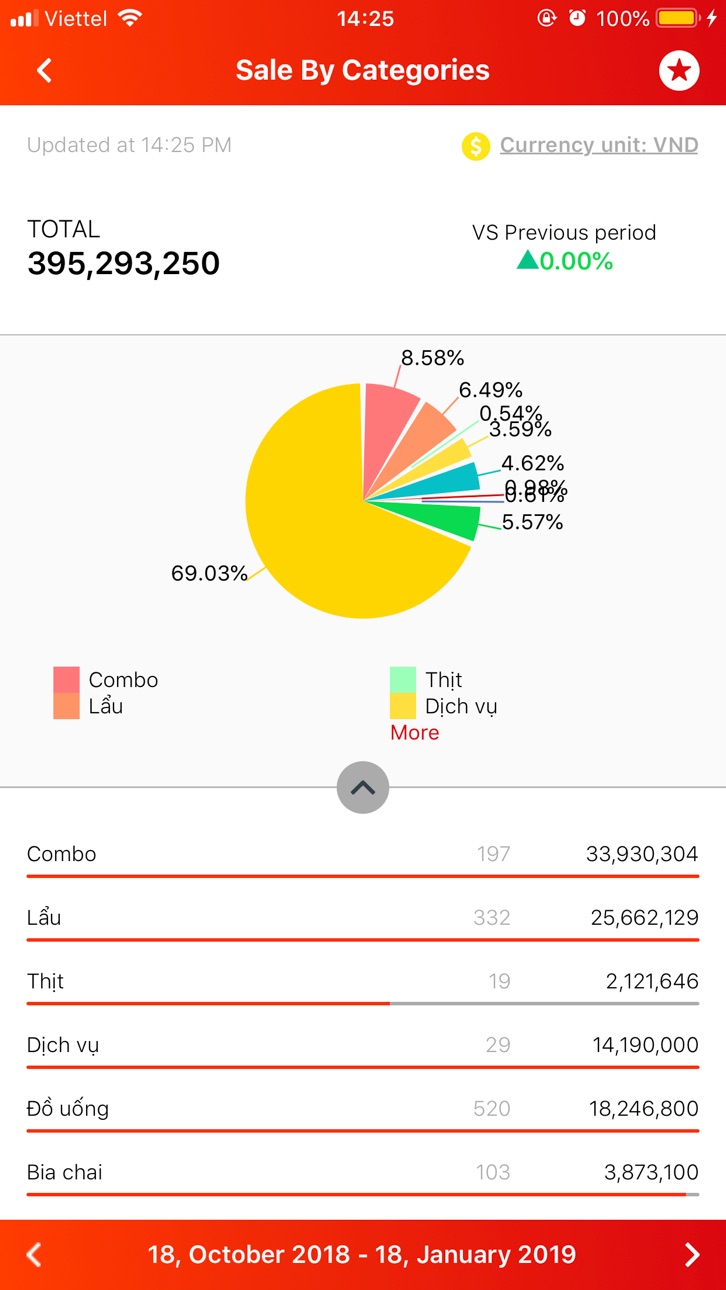
Task: Tap the battery icon in status bar
Action: (677, 18)
